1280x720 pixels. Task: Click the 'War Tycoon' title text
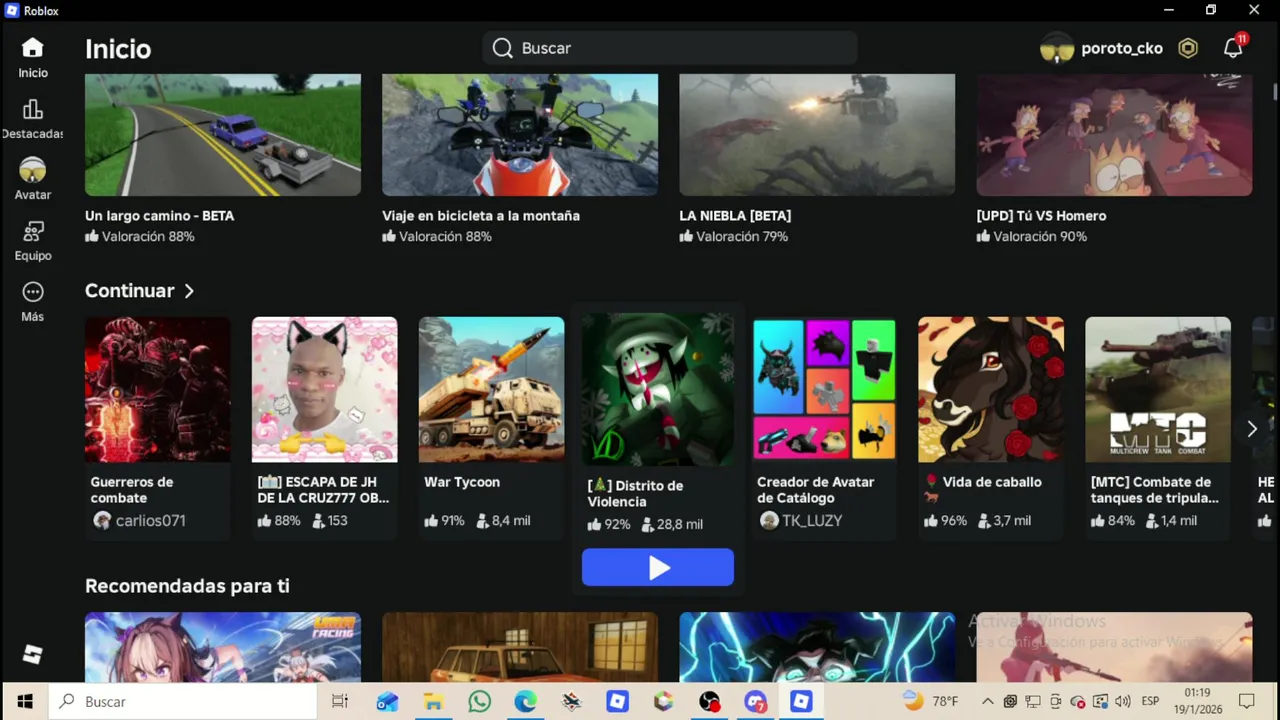(462, 482)
